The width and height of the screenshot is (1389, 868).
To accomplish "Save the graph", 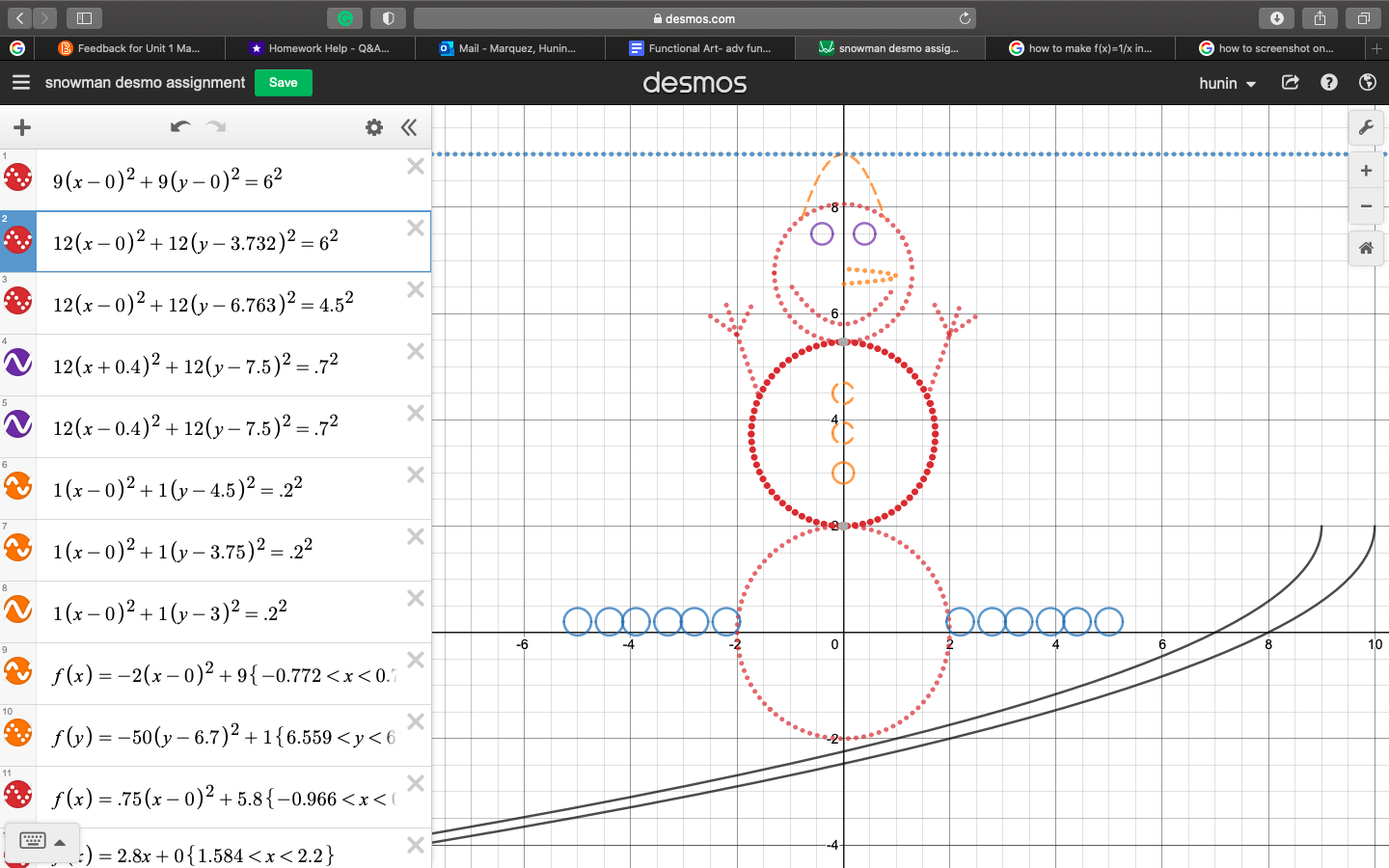I will pyautogui.click(x=284, y=83).
